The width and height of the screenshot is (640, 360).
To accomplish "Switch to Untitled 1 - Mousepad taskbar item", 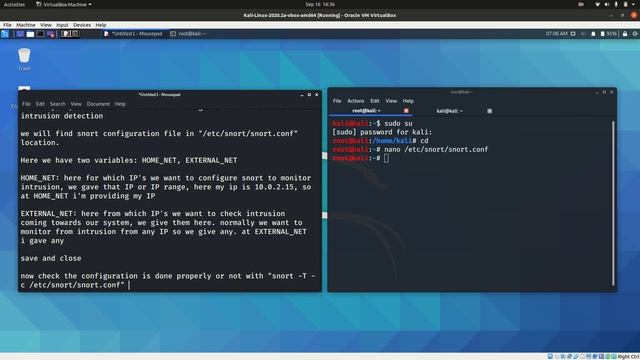I will [x=133, y=34].
